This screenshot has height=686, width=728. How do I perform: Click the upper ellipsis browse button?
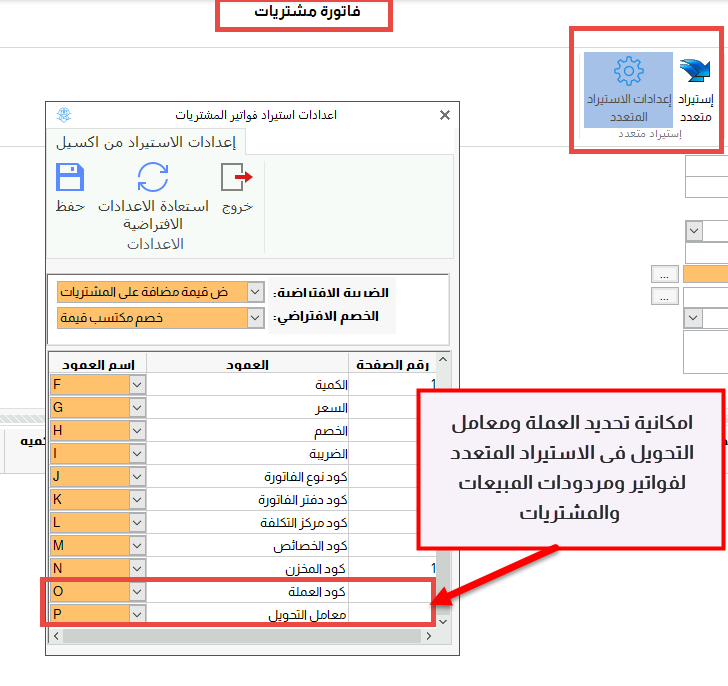point(664,275)
